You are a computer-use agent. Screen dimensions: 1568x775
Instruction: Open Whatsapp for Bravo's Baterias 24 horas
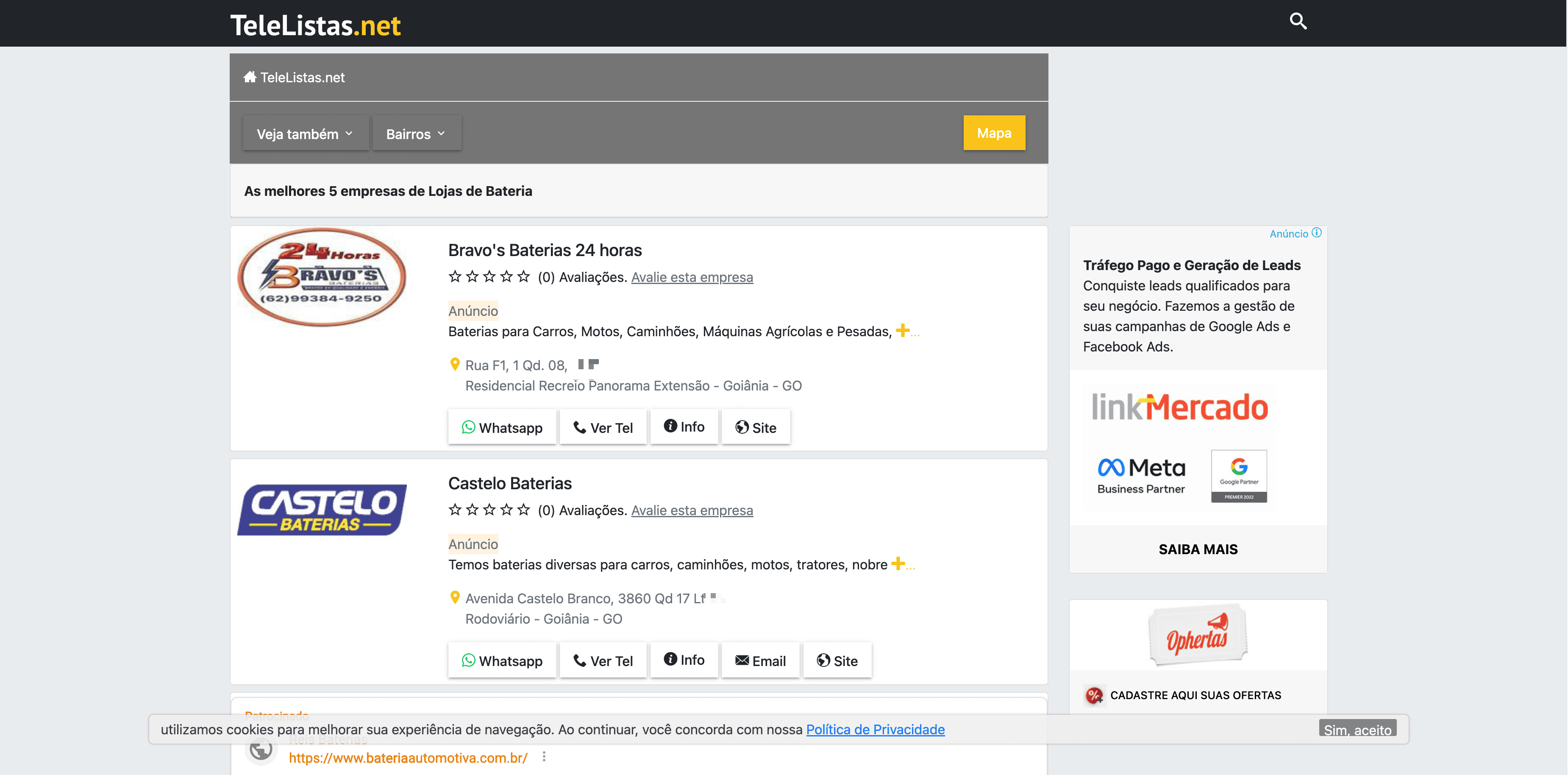tap(502, 427)
